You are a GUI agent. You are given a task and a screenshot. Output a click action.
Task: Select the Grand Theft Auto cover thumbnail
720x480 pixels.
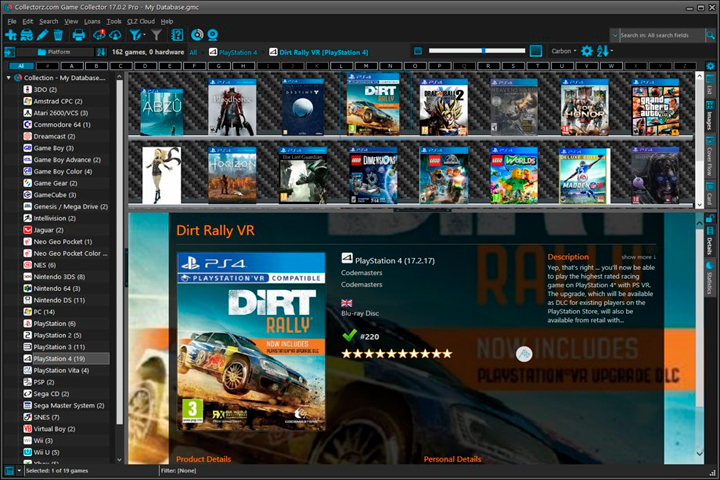(655, 107)
